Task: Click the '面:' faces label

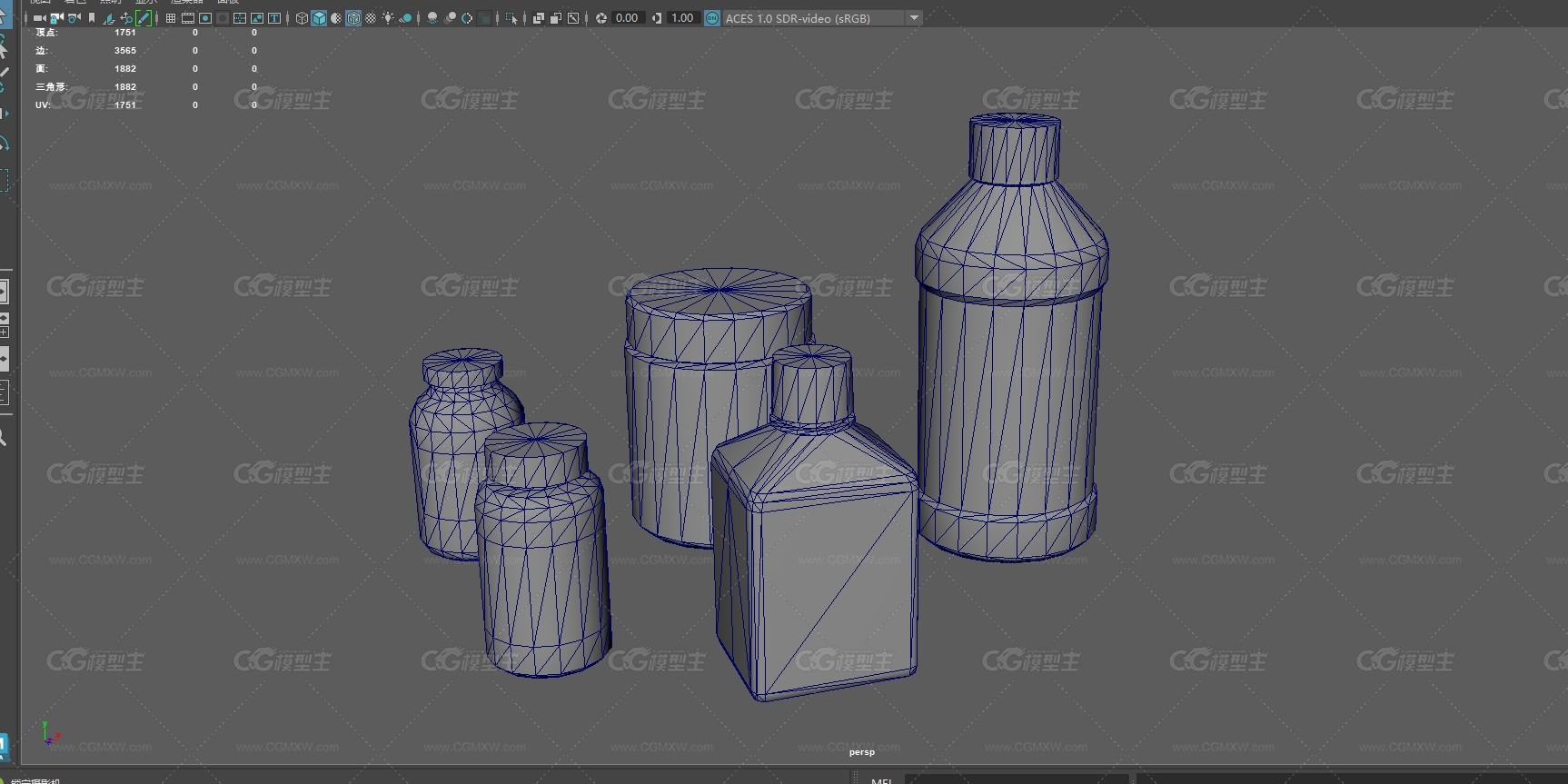Action: tap(42, 68)
